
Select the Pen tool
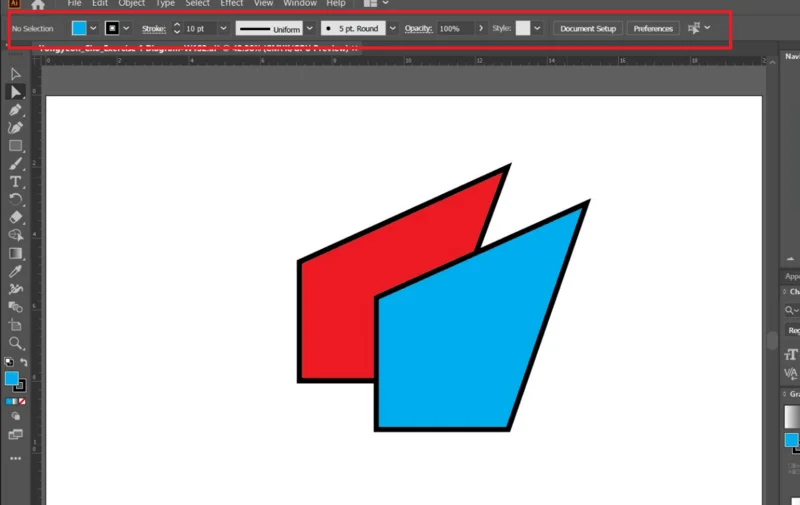15,110
